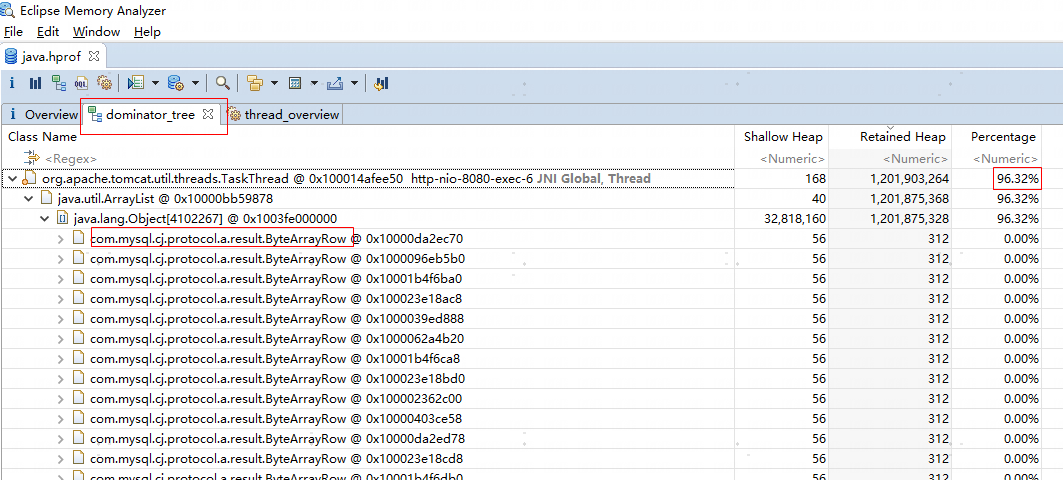Click the 96.32% value in the TaskThread row
Screen dimensions: 1063x480
(1018, 179)
